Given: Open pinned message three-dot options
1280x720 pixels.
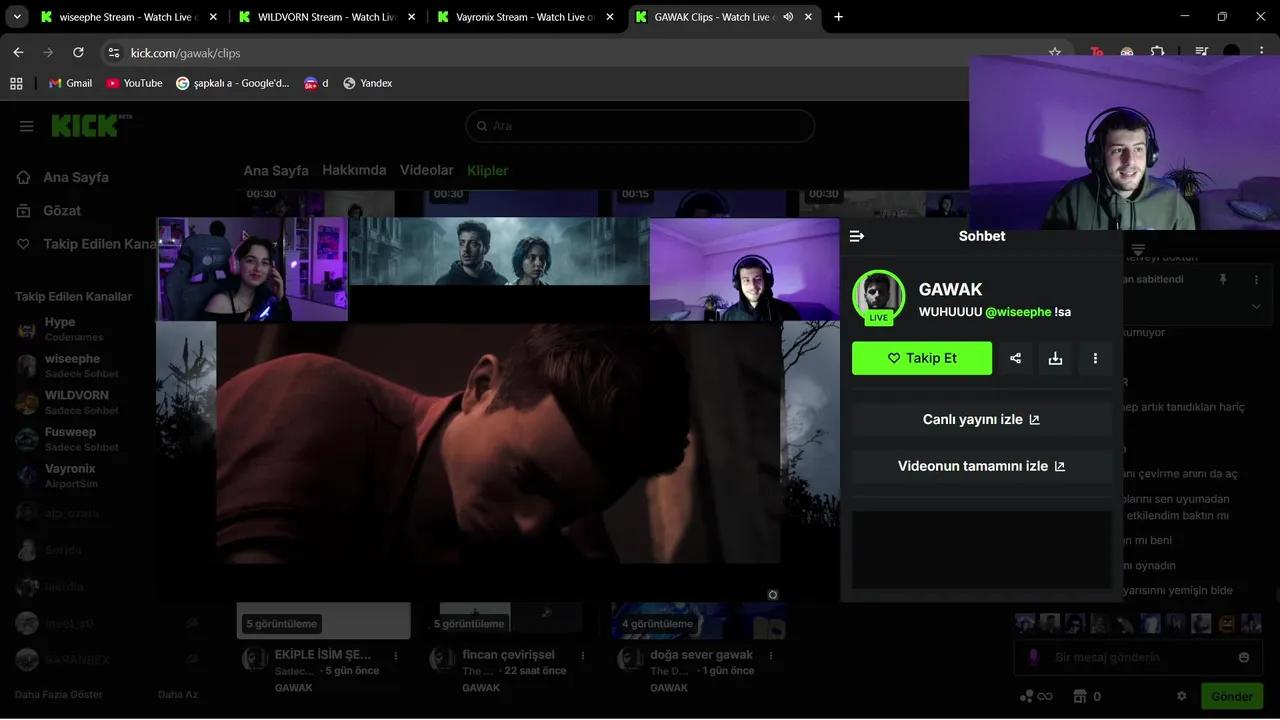Looking at the screenshot, I should point(1256,280).
